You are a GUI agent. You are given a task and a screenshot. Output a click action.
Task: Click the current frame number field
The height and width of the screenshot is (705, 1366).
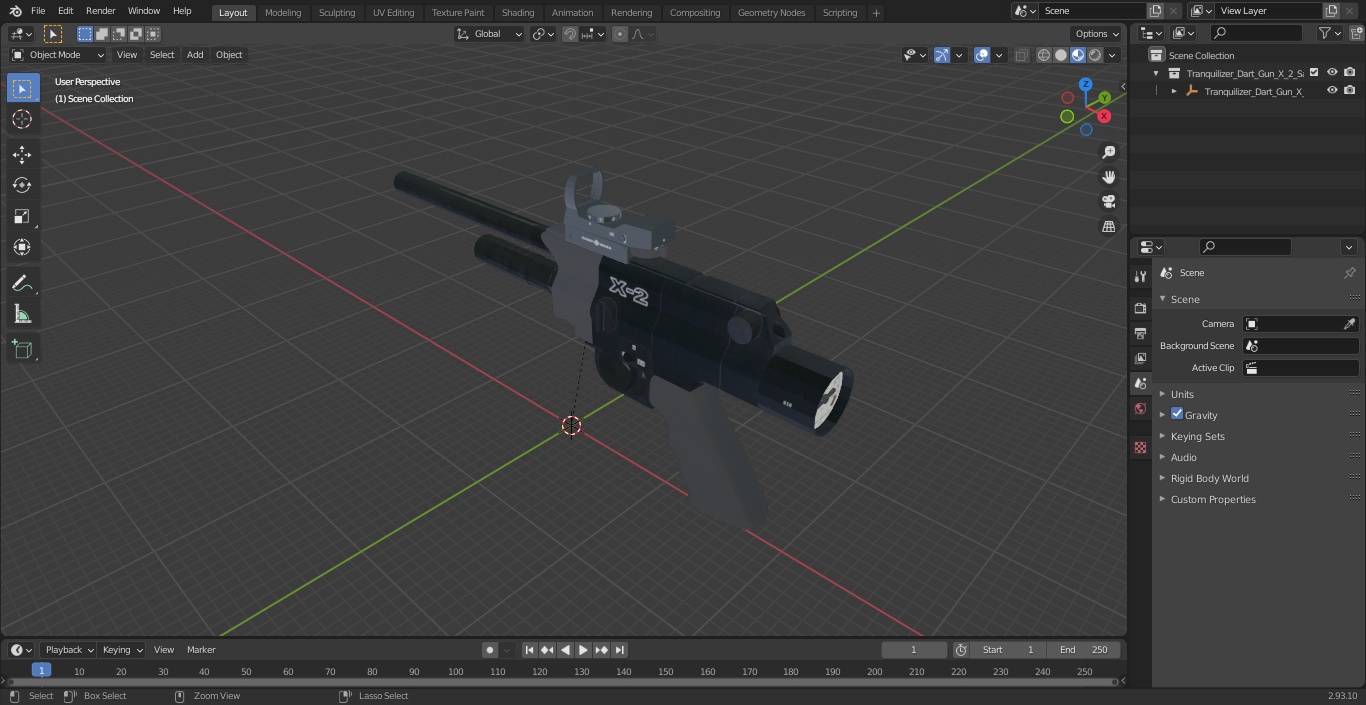(913, 650)
